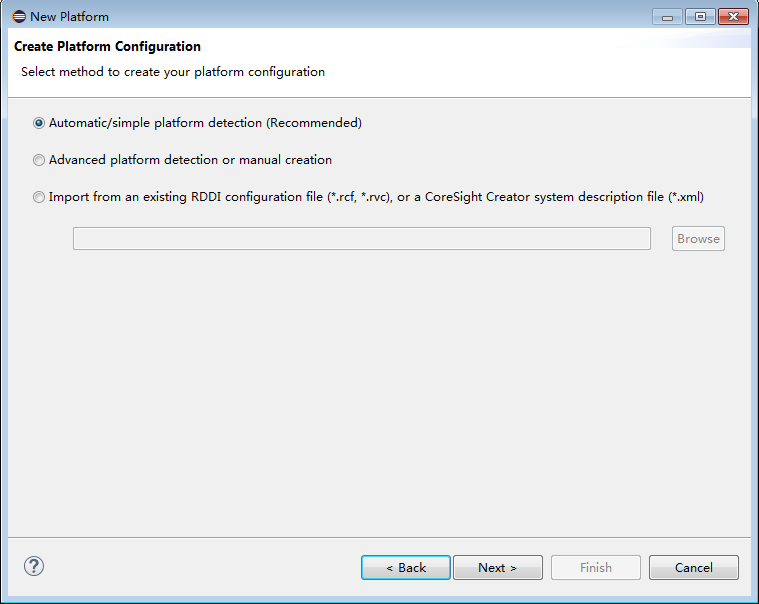Go back with the < Back button
759x604 pixels.
click(406, 567)
